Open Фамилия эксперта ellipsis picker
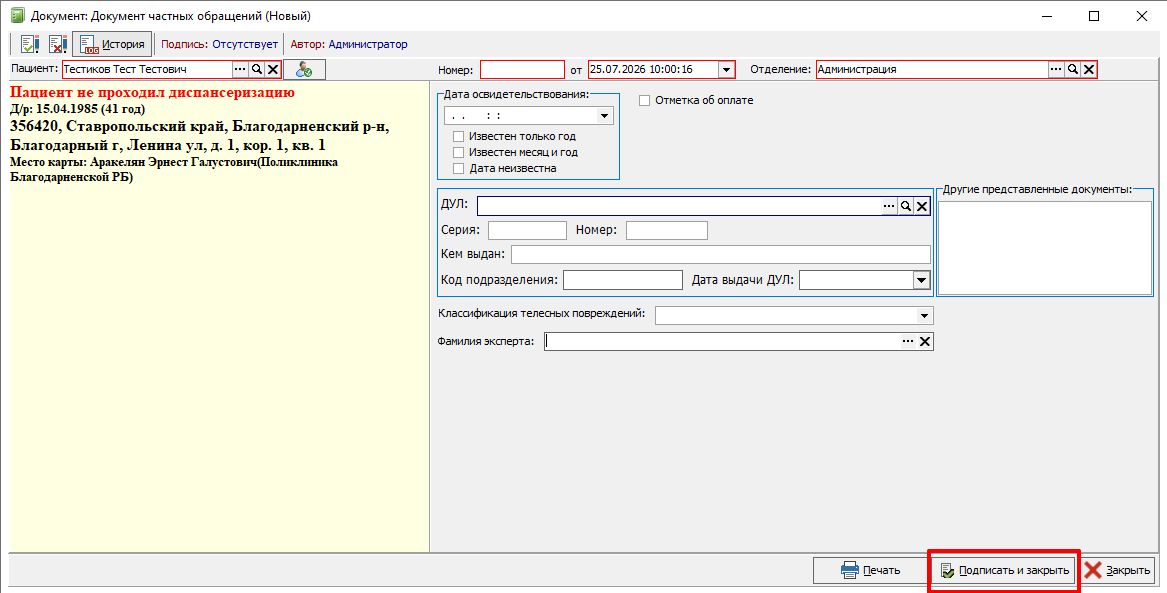This screenshot has width=1167, height=593. (908, 342)
